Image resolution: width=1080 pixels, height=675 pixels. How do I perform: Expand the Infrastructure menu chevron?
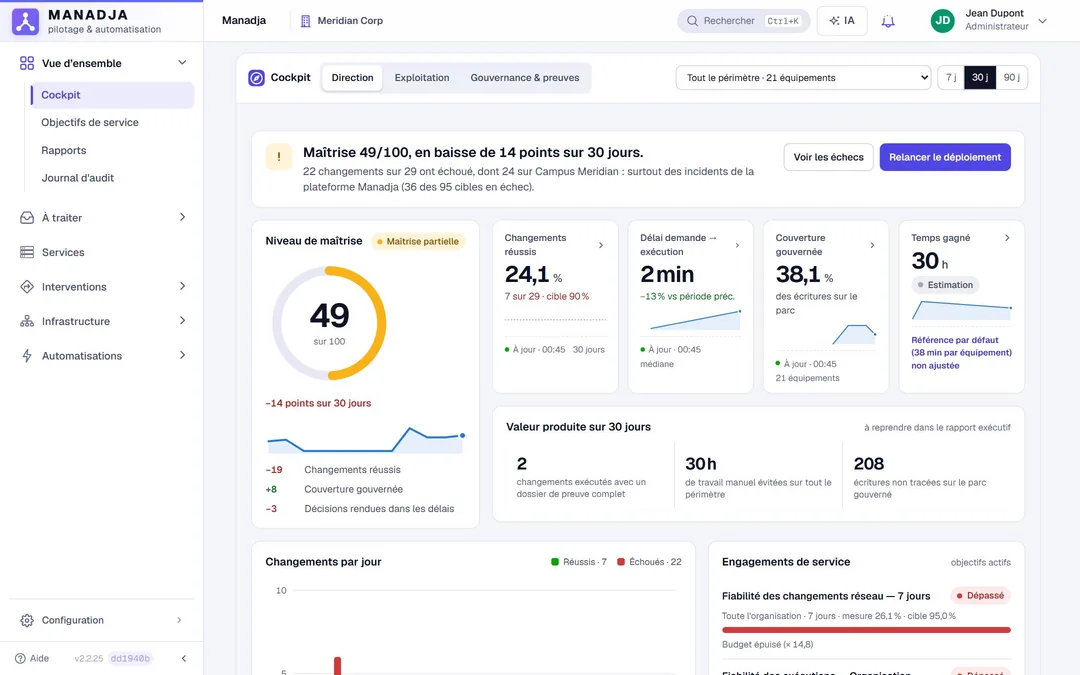tap(183, 320)
